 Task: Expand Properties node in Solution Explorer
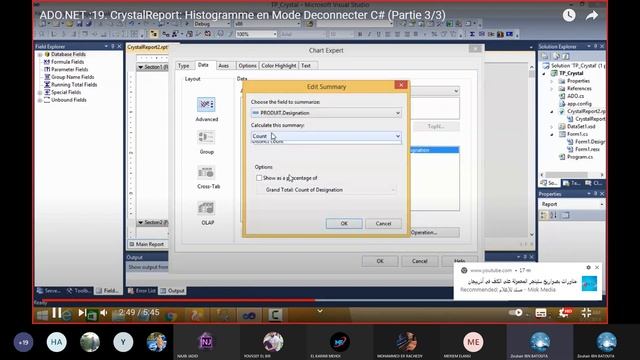[552, 81]
